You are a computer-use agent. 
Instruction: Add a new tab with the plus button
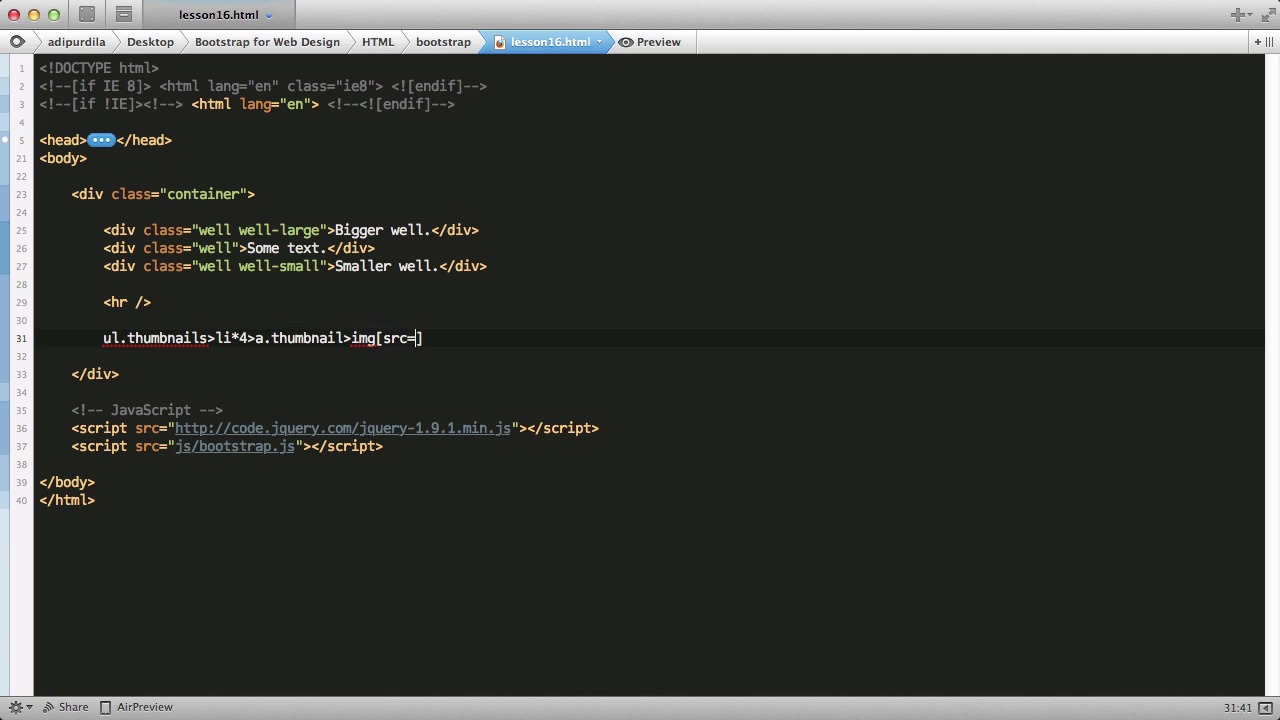tap(1238, 15)
